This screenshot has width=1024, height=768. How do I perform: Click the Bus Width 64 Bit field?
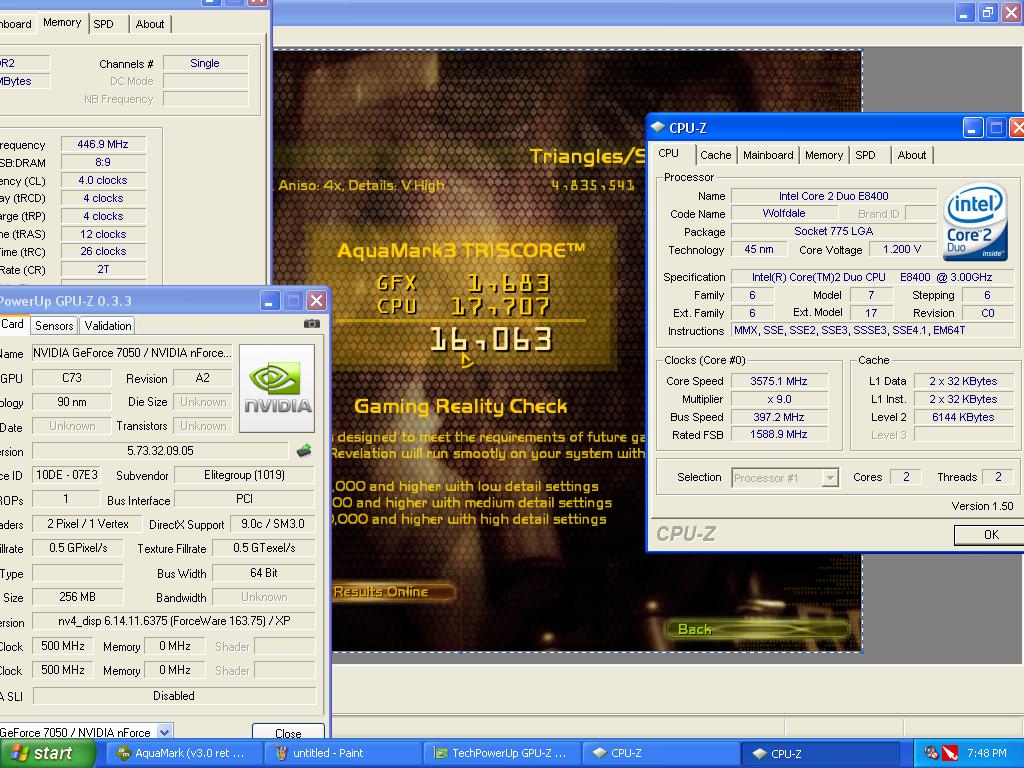[x=264, y=573]
